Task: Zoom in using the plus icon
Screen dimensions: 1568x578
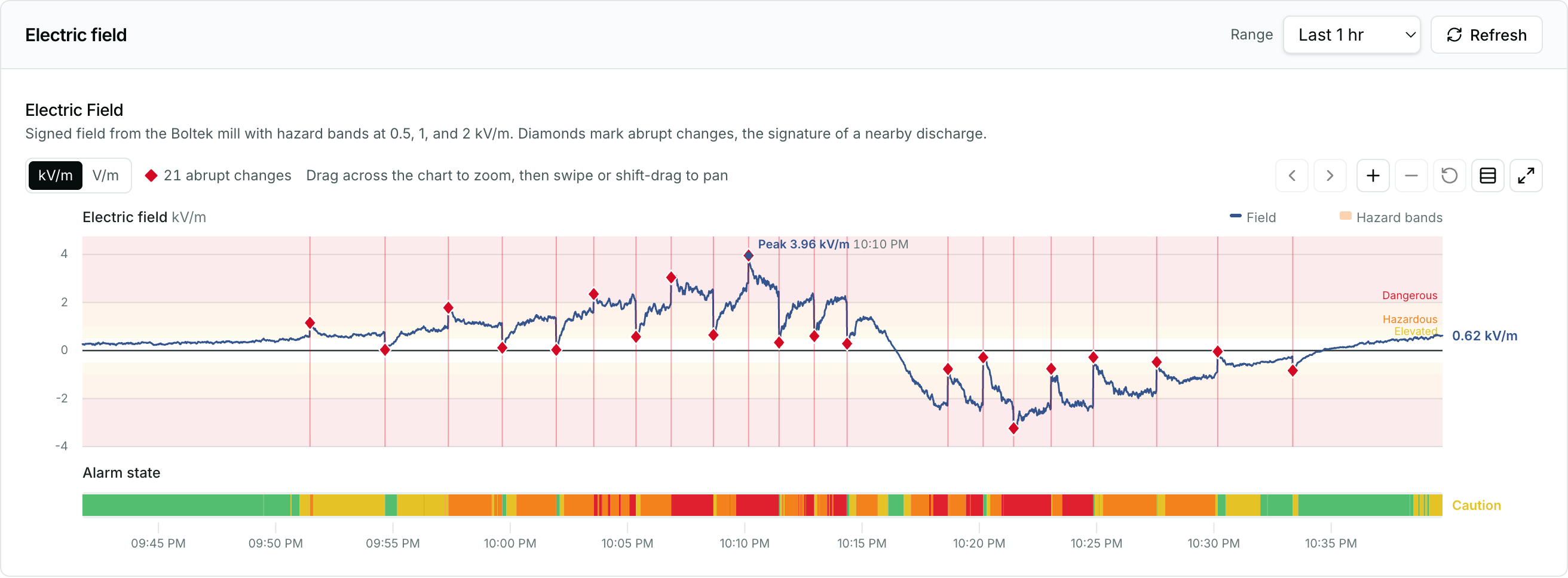Action: 1373,176
